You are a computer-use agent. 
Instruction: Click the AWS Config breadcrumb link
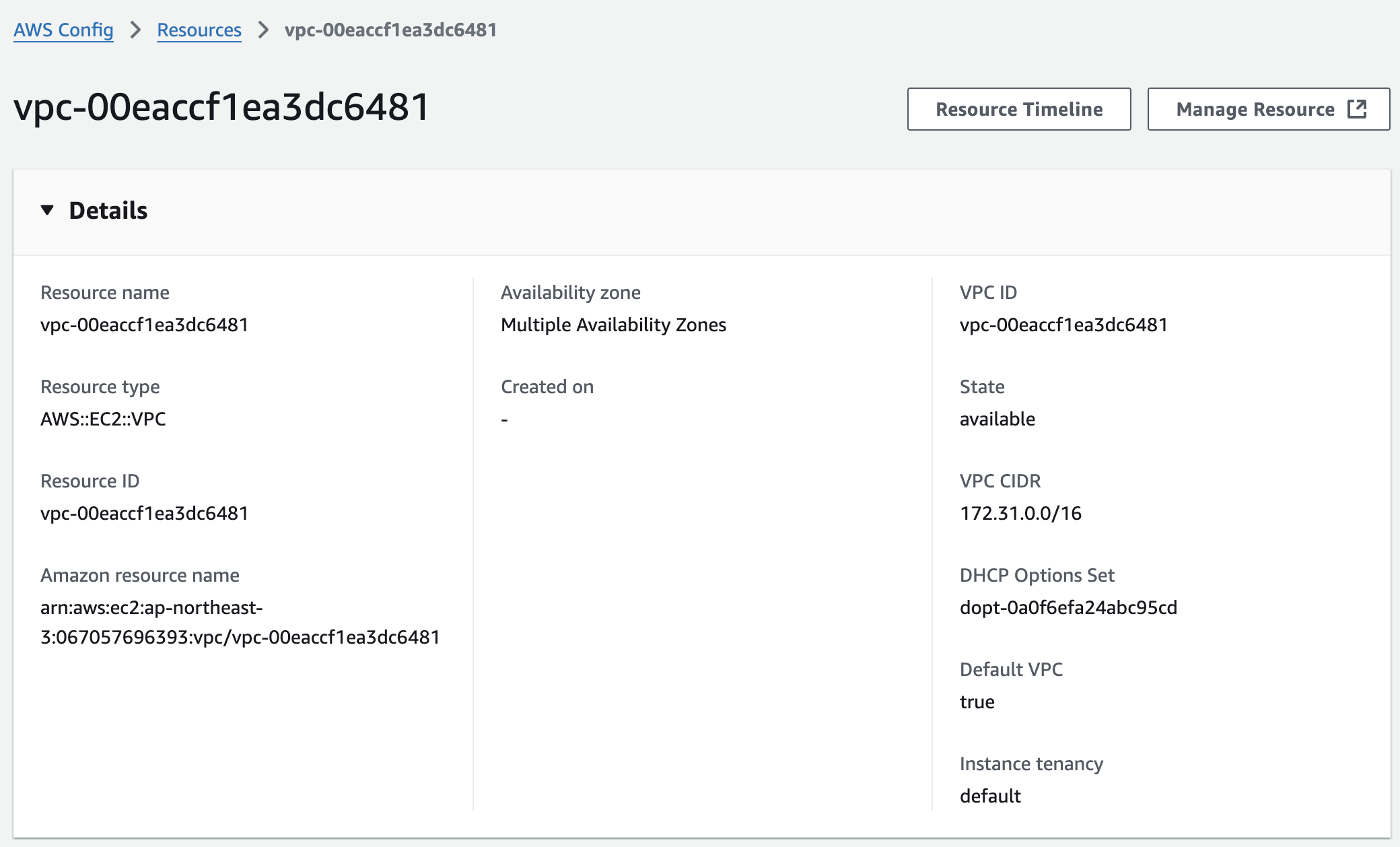coord(63,30)
